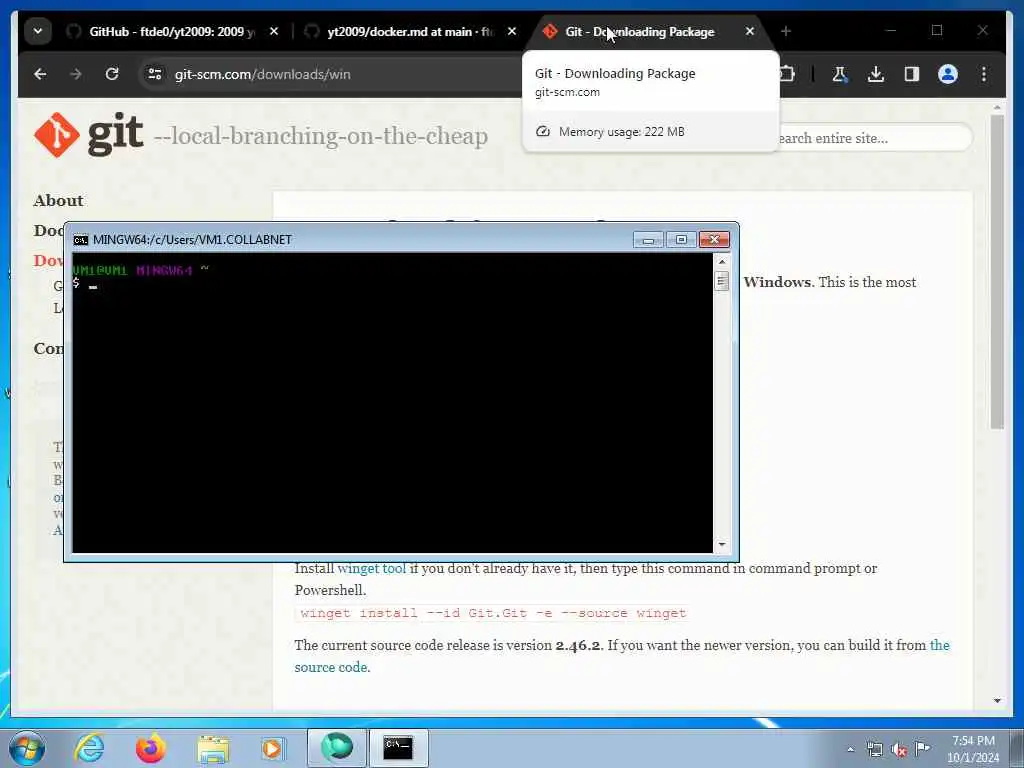Open the muted volume tray icon
Viewport: 1024px width, 768px height.
click(899, 750)
